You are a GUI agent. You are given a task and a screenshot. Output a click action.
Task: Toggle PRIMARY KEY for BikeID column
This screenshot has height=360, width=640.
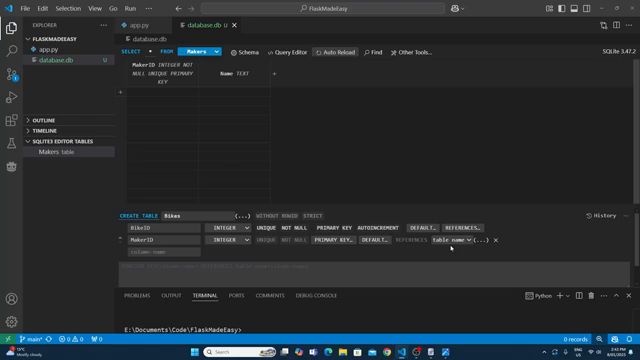pyautogui.click(x=334, y=228)
